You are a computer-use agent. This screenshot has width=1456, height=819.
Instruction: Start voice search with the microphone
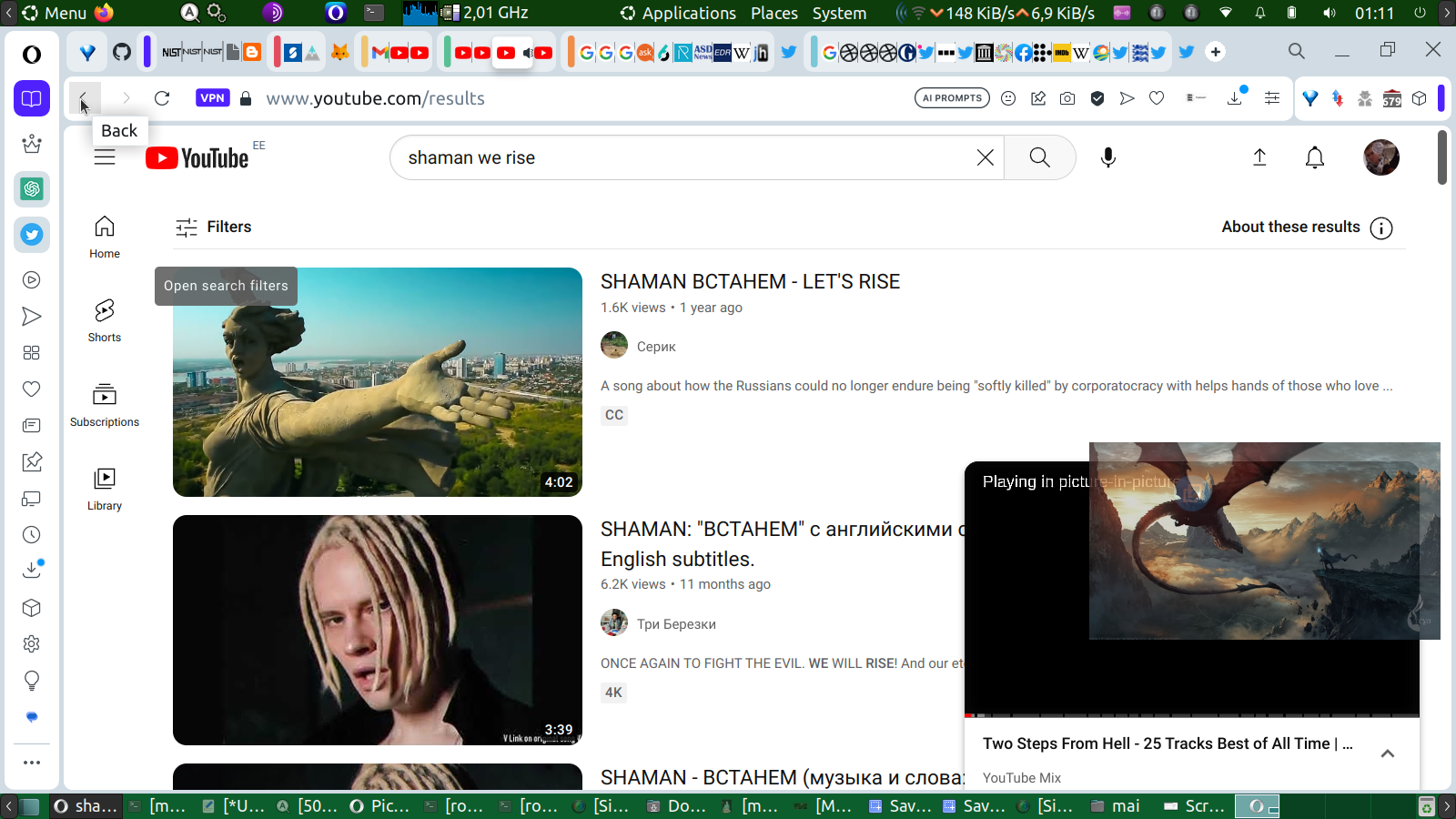pyautogui.click(x=1107, y=157)
